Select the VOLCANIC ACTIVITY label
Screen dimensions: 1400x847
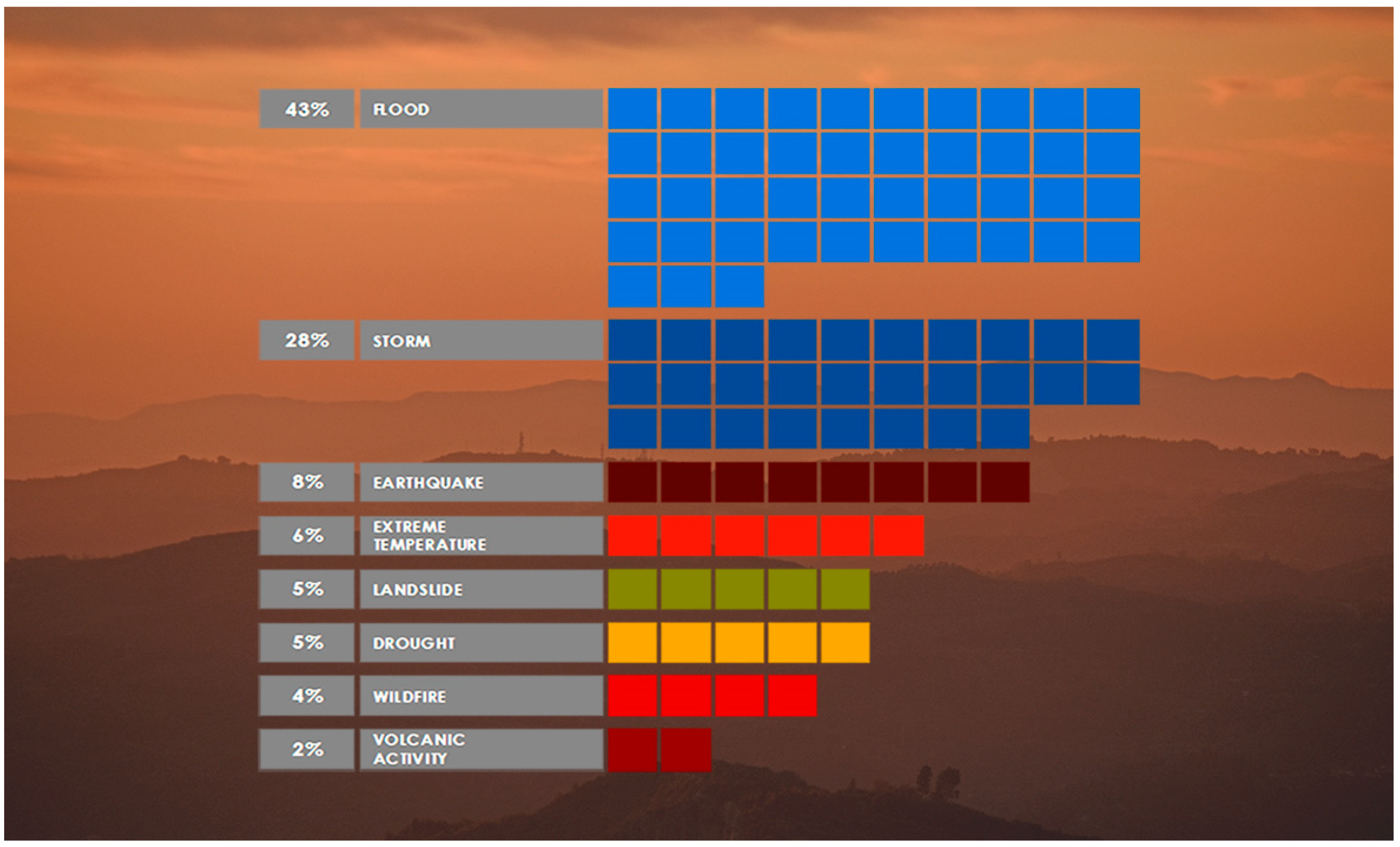(481, 749)
